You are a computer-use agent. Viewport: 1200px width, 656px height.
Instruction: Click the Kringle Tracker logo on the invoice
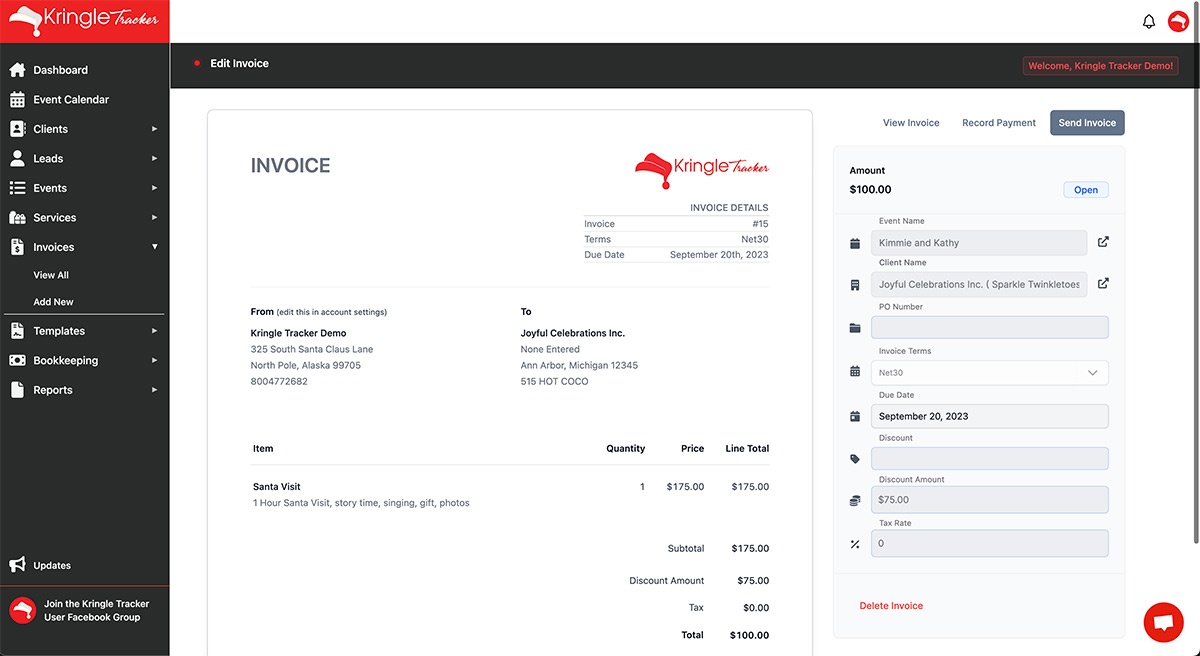(x=702, y=170)
